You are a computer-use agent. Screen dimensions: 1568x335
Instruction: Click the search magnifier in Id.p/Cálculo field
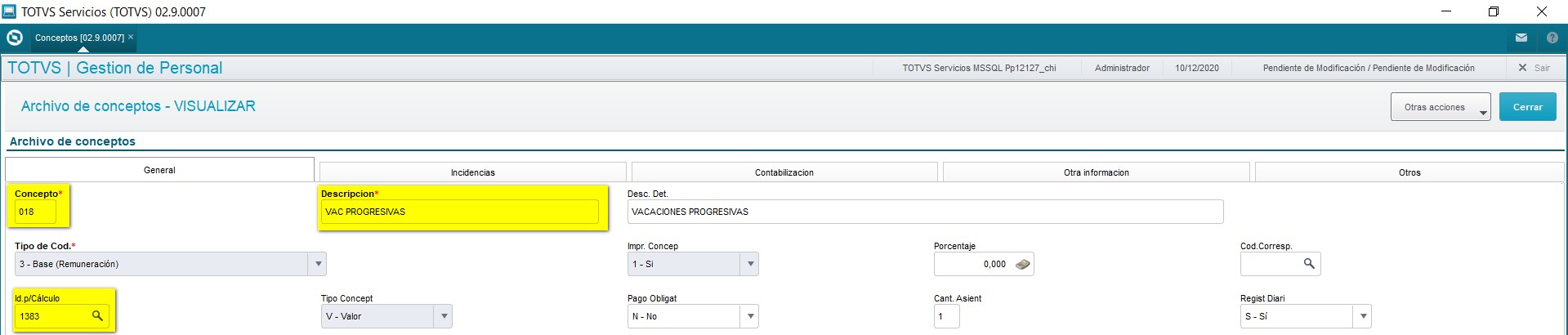click(97, 315)
